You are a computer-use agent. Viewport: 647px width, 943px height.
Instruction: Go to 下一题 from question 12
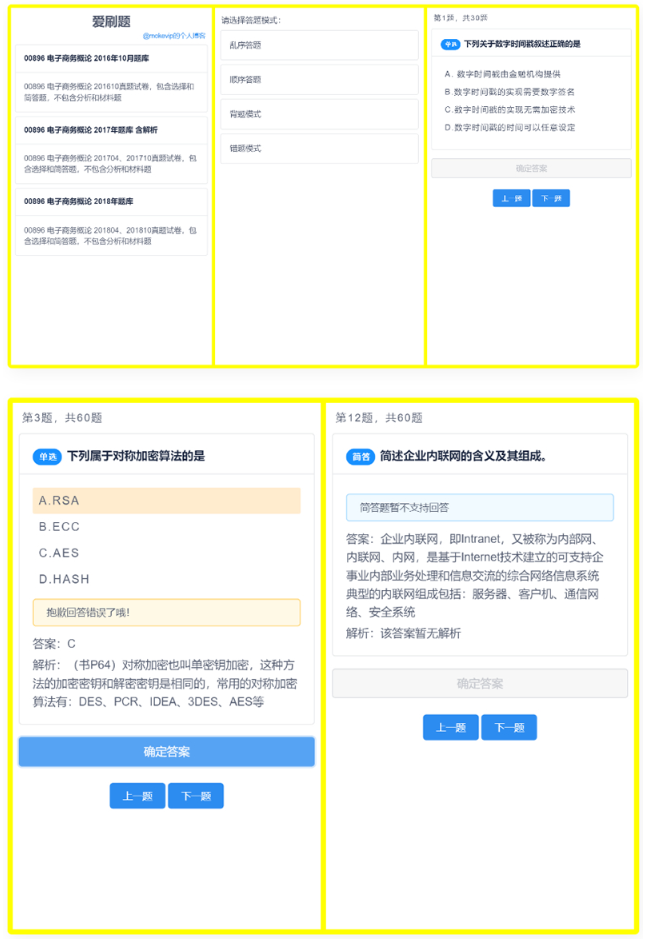[509, 728]
